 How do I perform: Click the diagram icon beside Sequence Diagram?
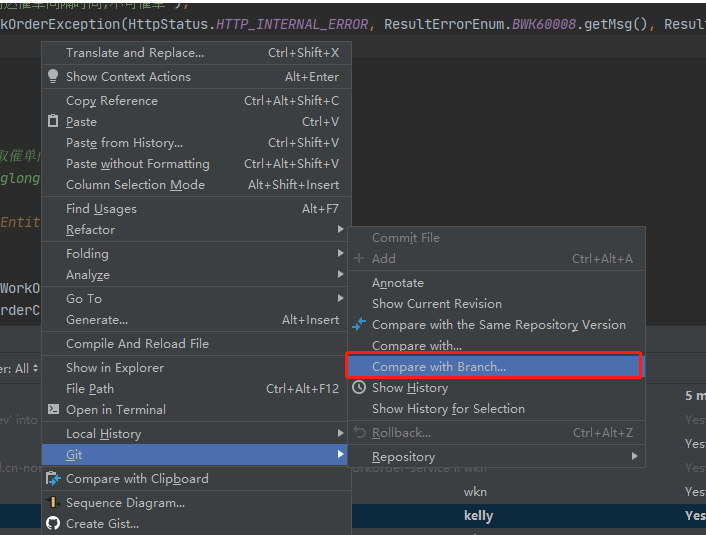point(53,503)
